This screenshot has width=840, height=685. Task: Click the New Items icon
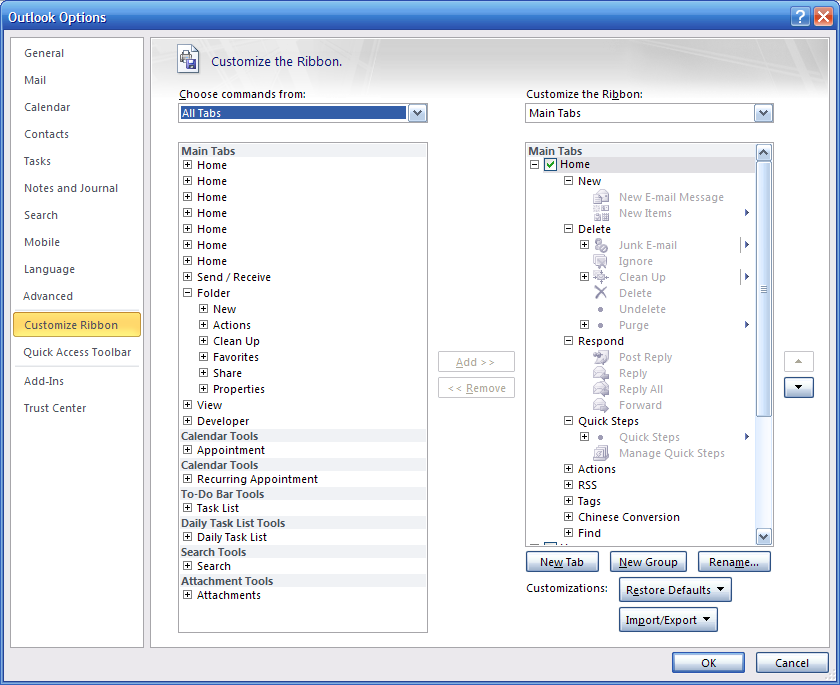tap(601, 213)
